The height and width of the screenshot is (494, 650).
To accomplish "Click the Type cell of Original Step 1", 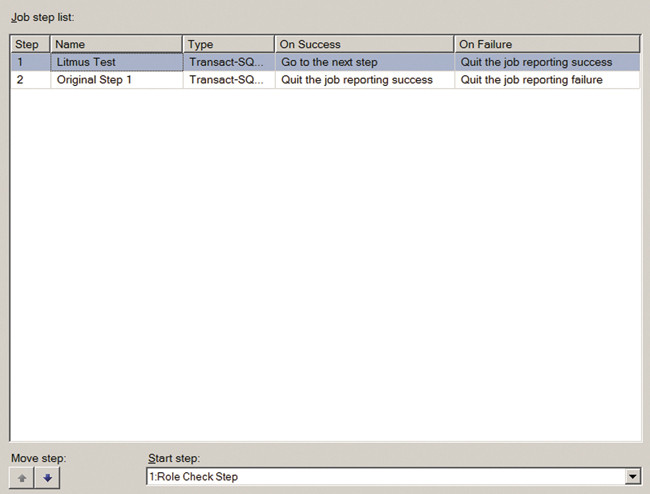I will [228, 80].
